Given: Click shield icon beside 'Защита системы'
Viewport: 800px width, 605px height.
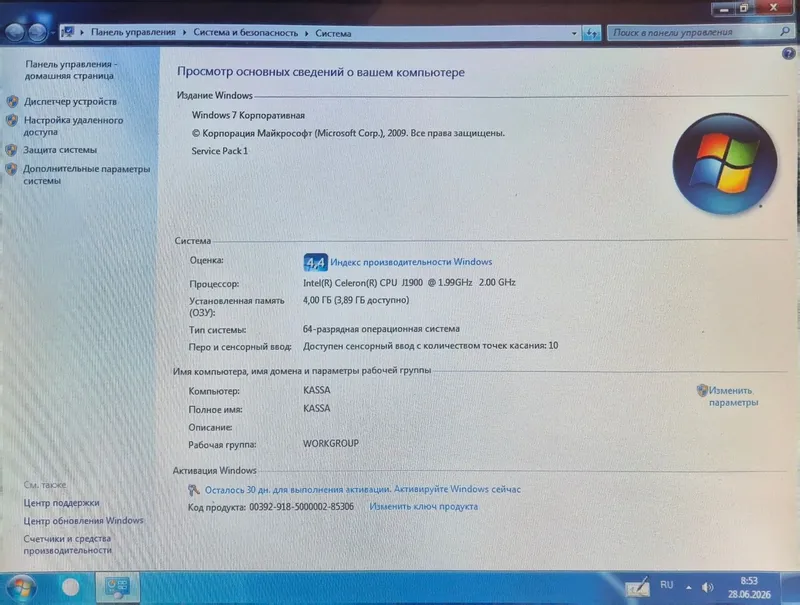Looking at the screenshot, I should (x=11, y=150).
